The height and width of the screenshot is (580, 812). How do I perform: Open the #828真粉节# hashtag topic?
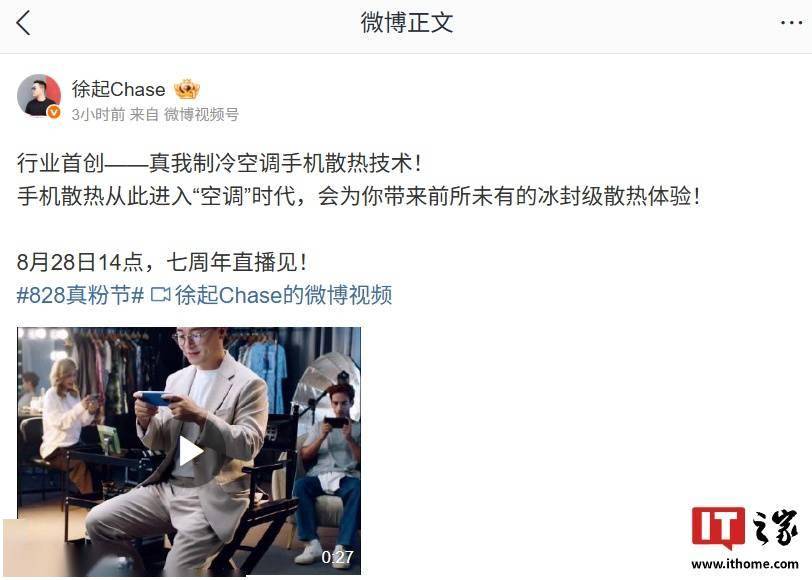pyautogui.click(x=80, y=295)
